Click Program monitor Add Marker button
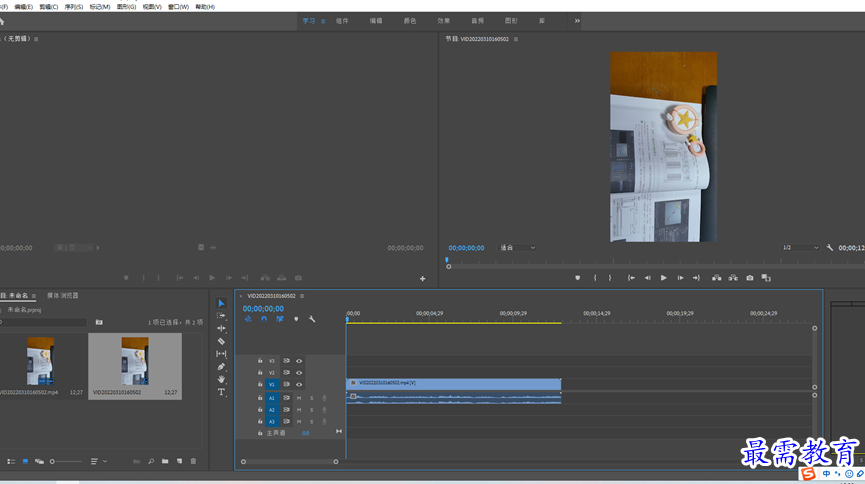The image size is (865, 484). [x=578, y=278]
